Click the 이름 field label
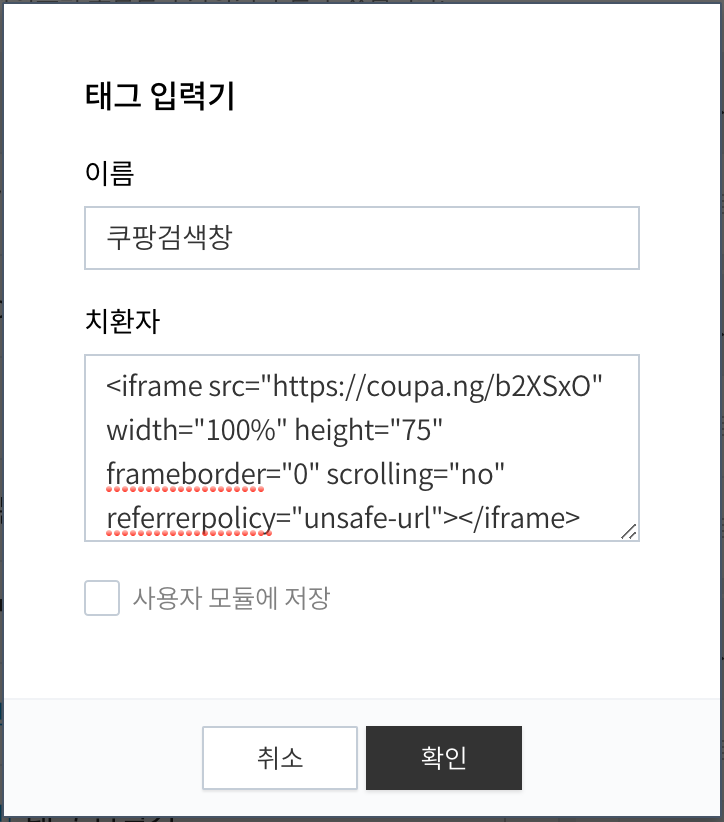Viewport: 724px width, 822px height. [110, 173]
